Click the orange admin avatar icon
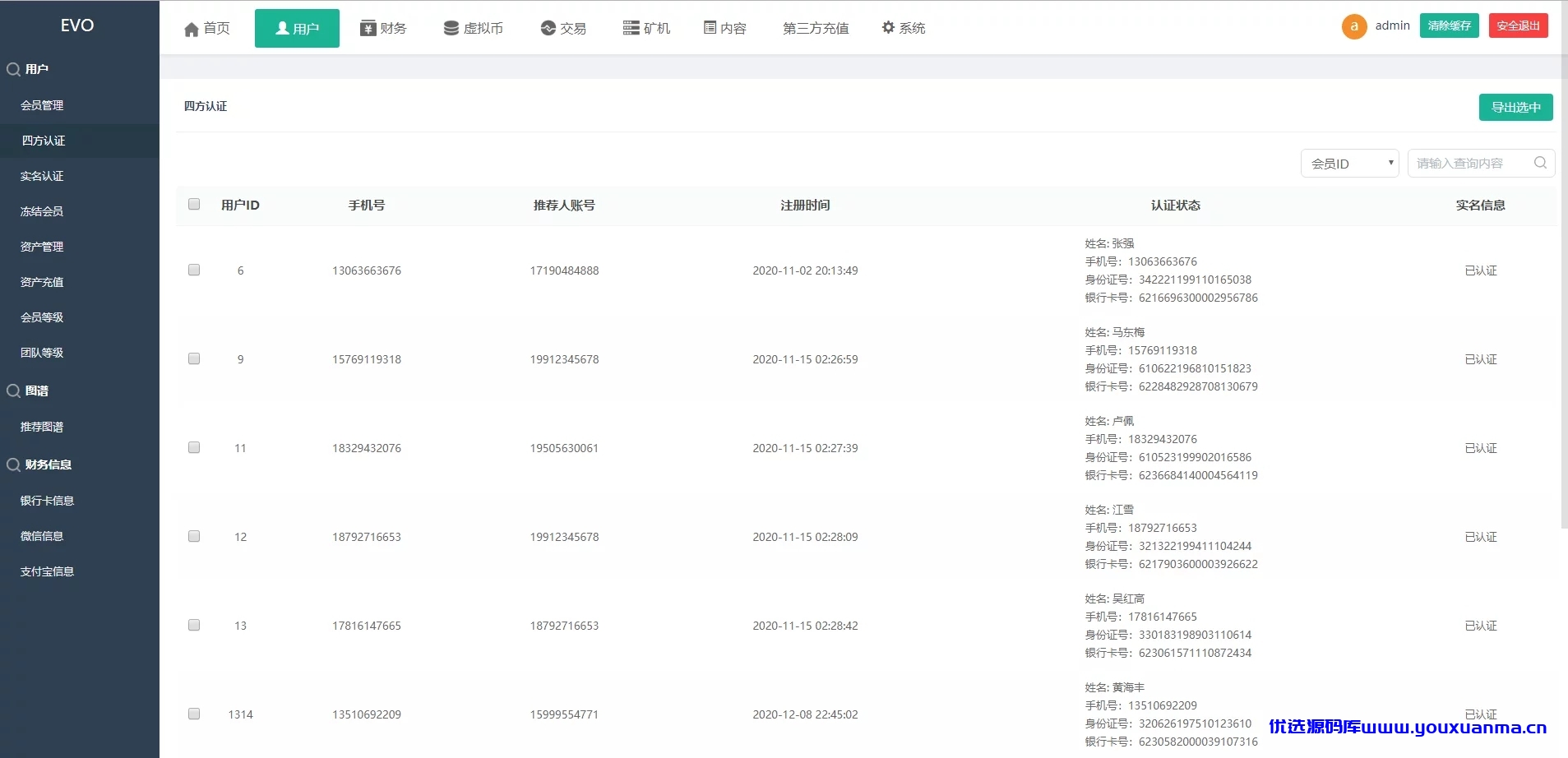The width and height of the screenshot is (1568, 758). [x=1354, y=26]
